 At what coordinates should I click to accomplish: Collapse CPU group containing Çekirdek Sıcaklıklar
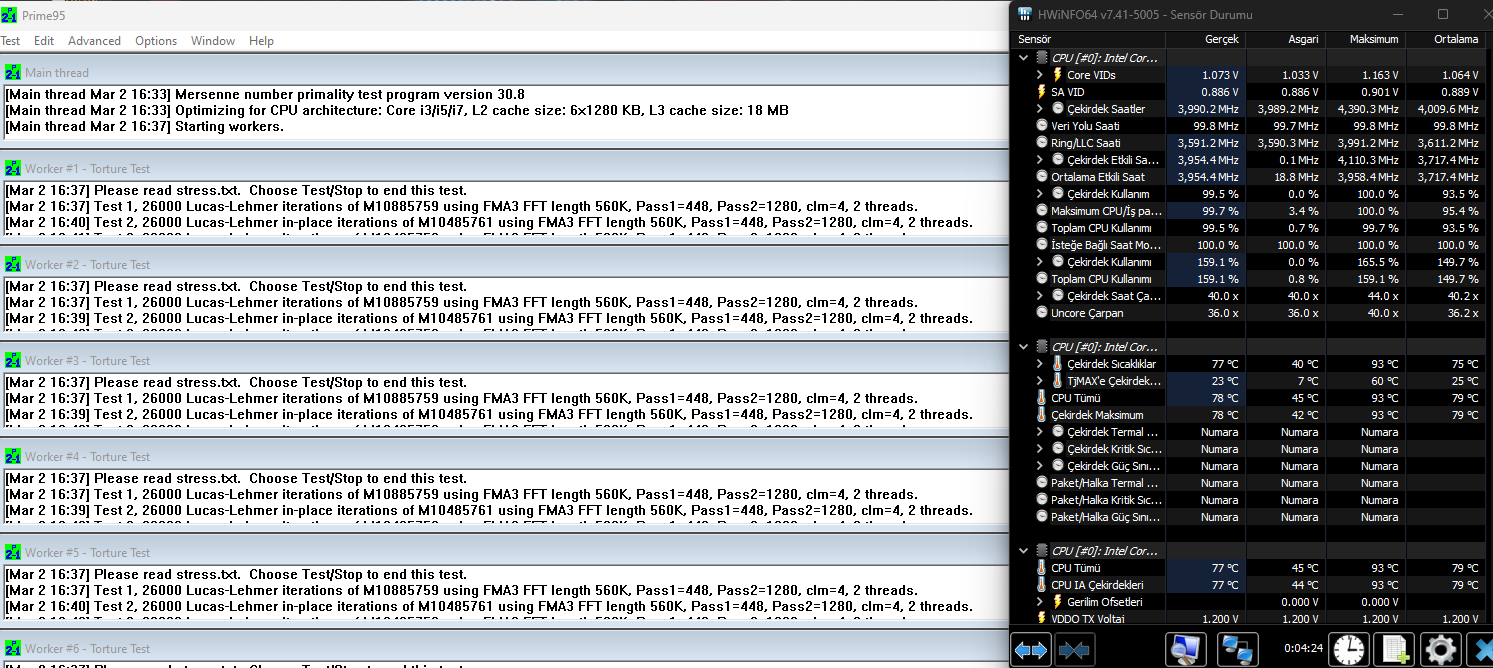point(1022,347)
